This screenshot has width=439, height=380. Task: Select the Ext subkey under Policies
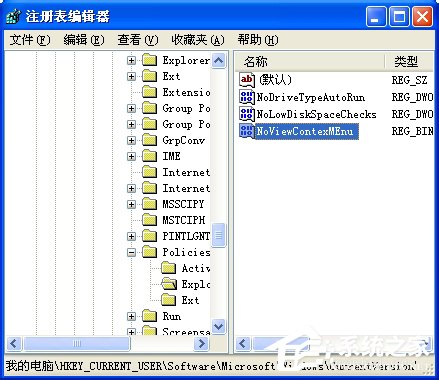click(x=190, y=300)
